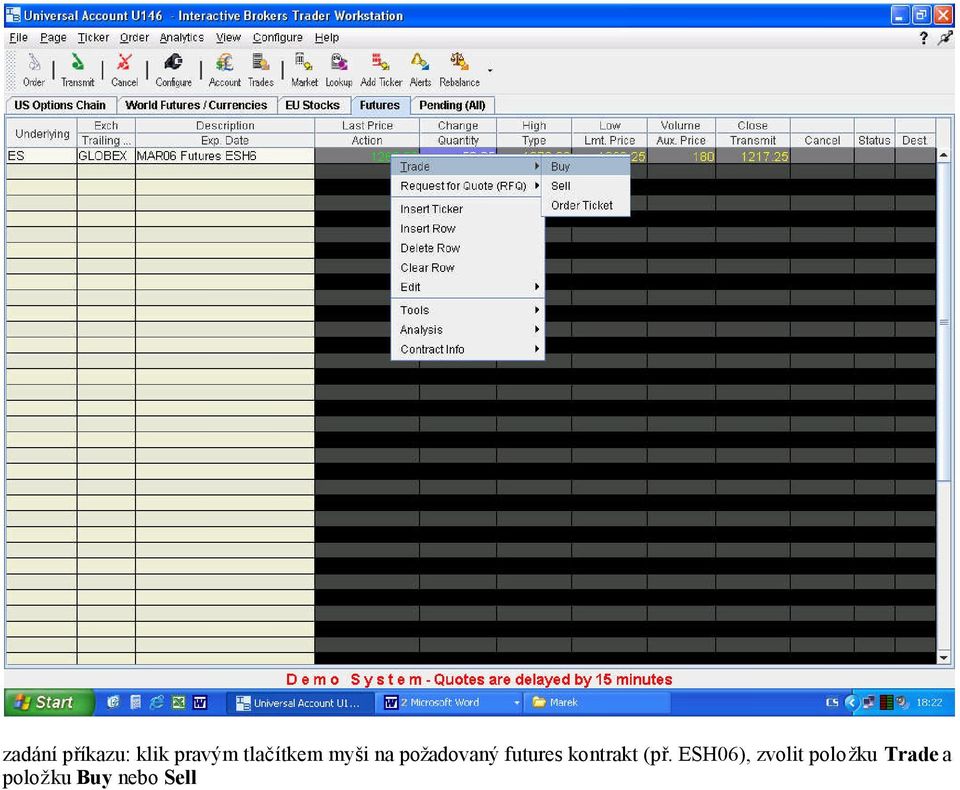Select Insert Row from context menu
The height and width of the screenshot is (790, 960).
(x=468, y=229)
